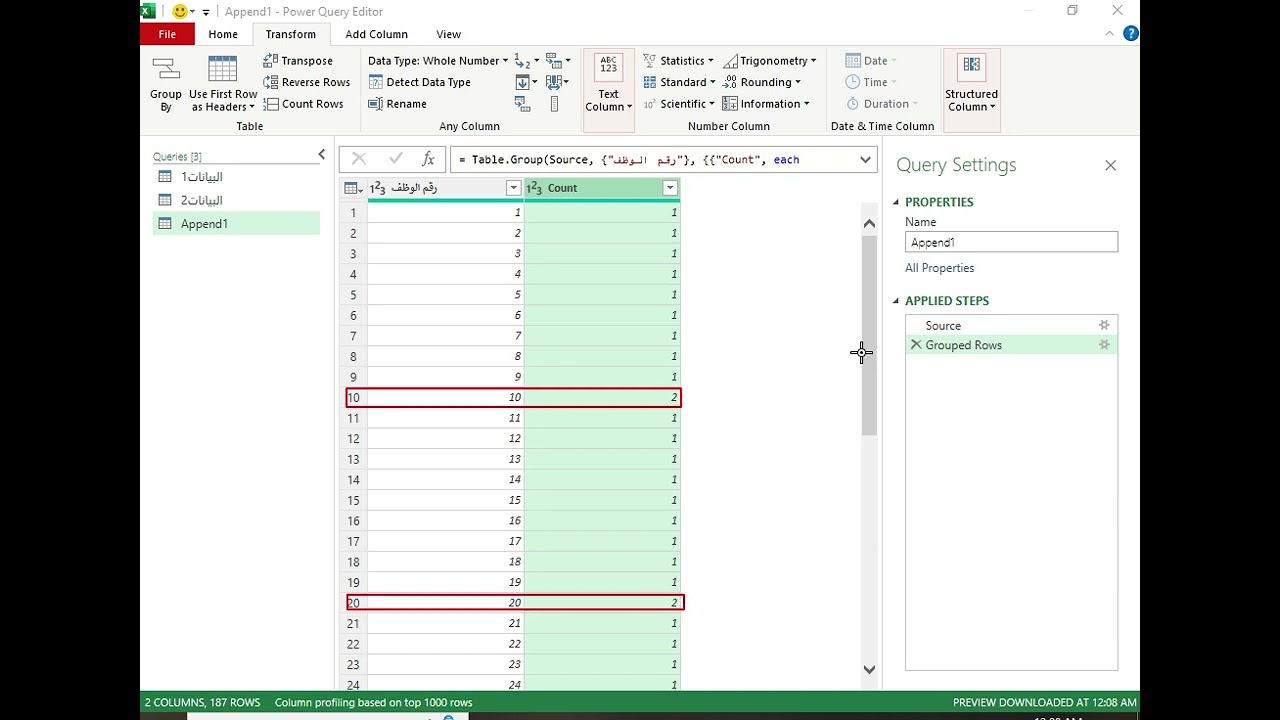The height and width of the screenshot is (720, 1280).
Task: Click the cancel formula X icon
Action: click(x=359, y=159)
